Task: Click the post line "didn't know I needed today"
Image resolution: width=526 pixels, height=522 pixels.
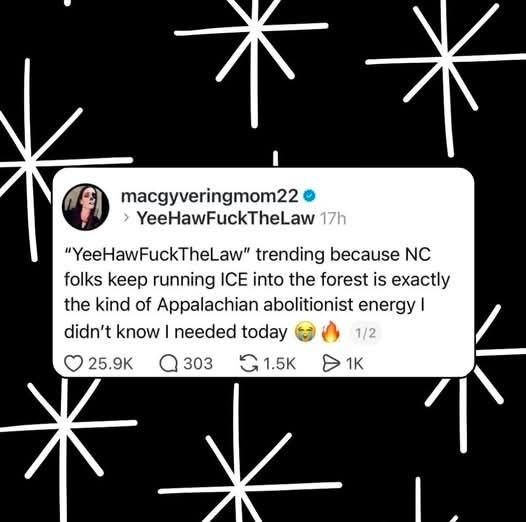Action: tap(176, 332)
